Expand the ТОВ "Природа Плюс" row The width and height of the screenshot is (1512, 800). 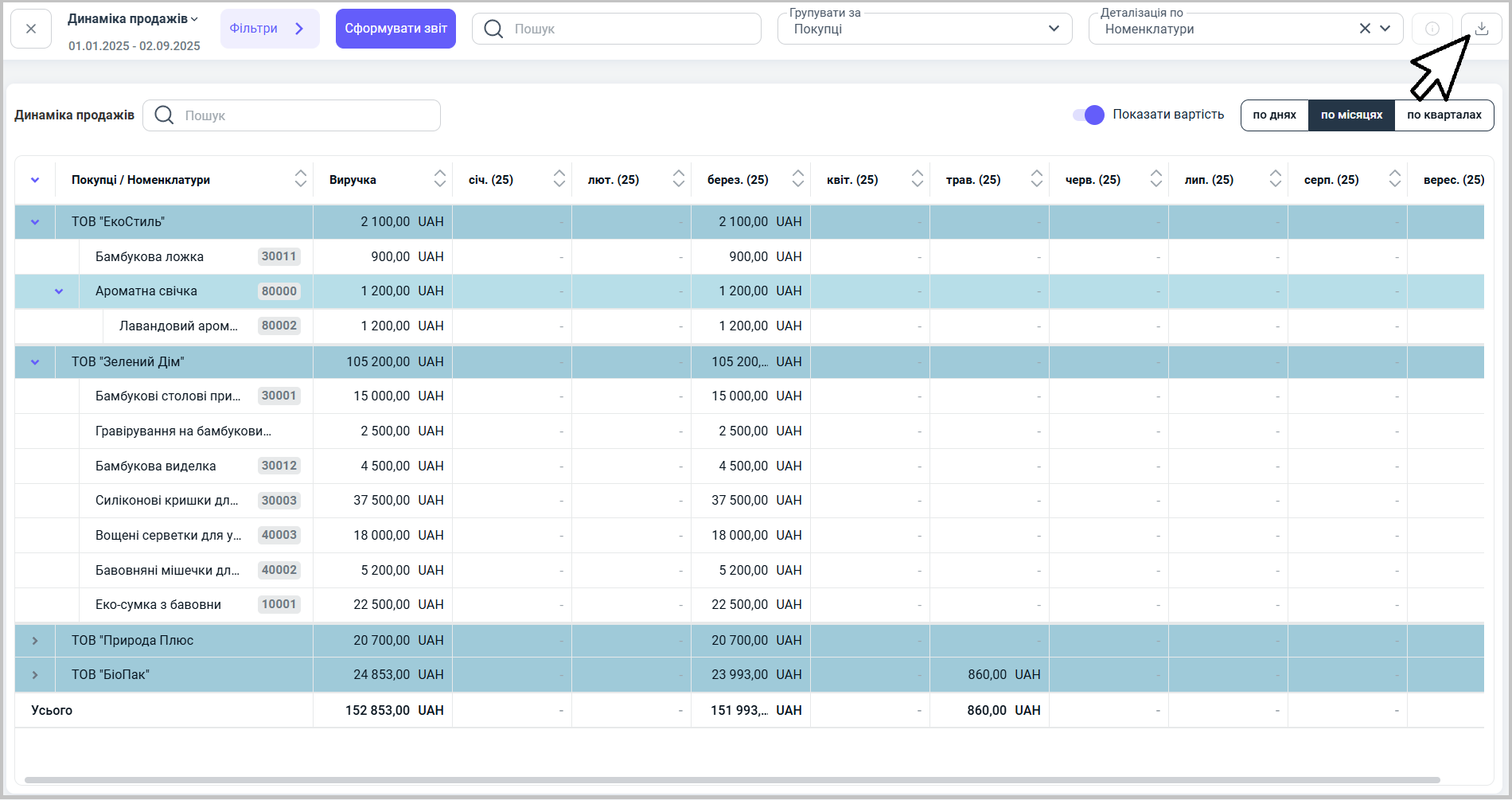pos(35,641)
